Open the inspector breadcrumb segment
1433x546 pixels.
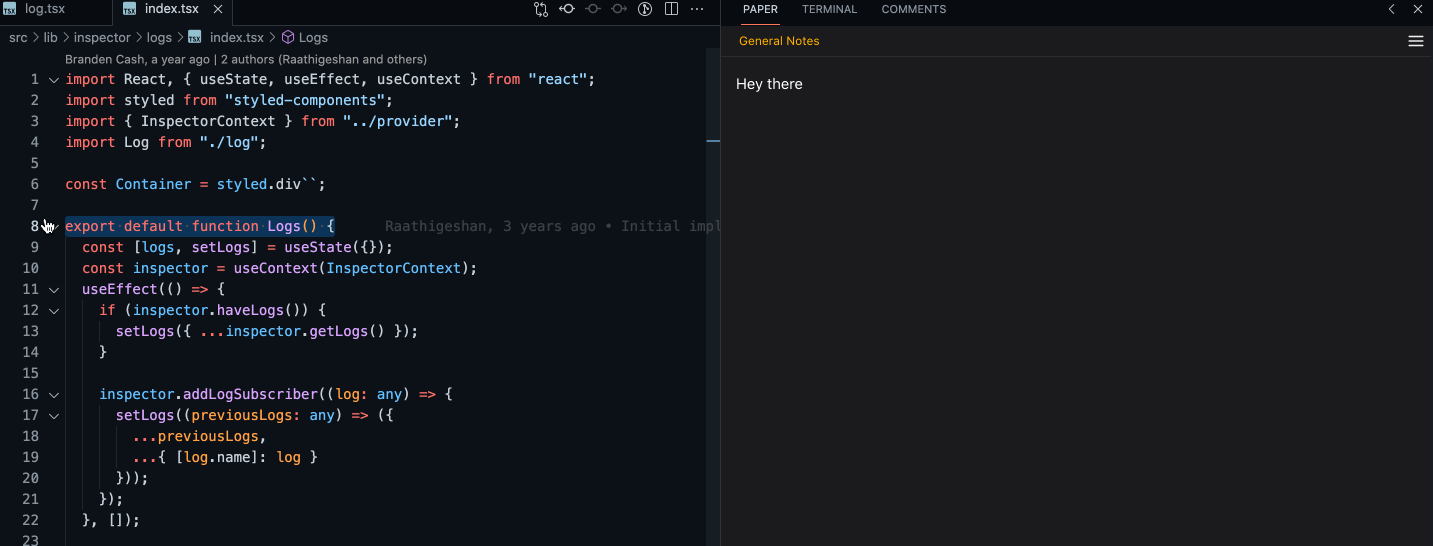click(102, 37)
